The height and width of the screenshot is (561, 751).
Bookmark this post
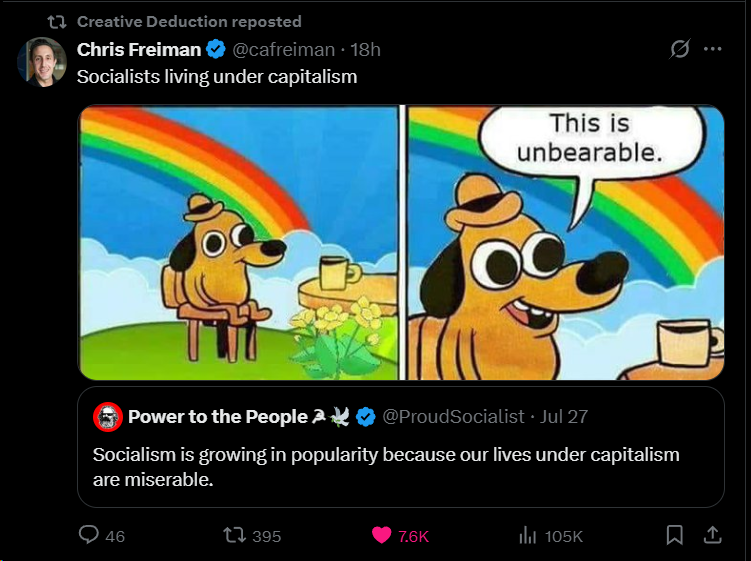point(675,536)
